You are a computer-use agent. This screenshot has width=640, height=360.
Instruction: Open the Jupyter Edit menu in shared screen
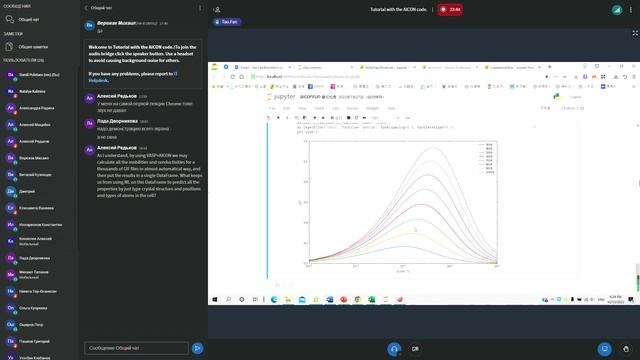287,108
